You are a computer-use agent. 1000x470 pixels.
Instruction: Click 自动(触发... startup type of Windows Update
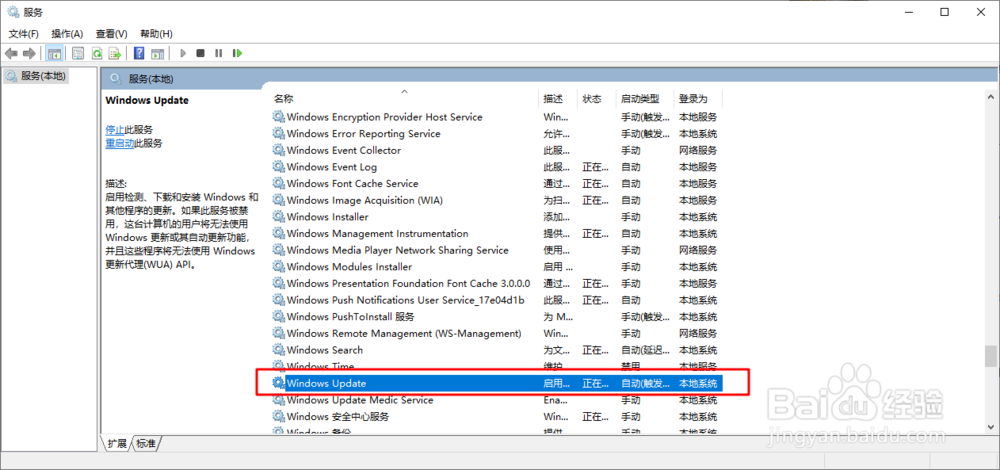click(x=645, y=383)
